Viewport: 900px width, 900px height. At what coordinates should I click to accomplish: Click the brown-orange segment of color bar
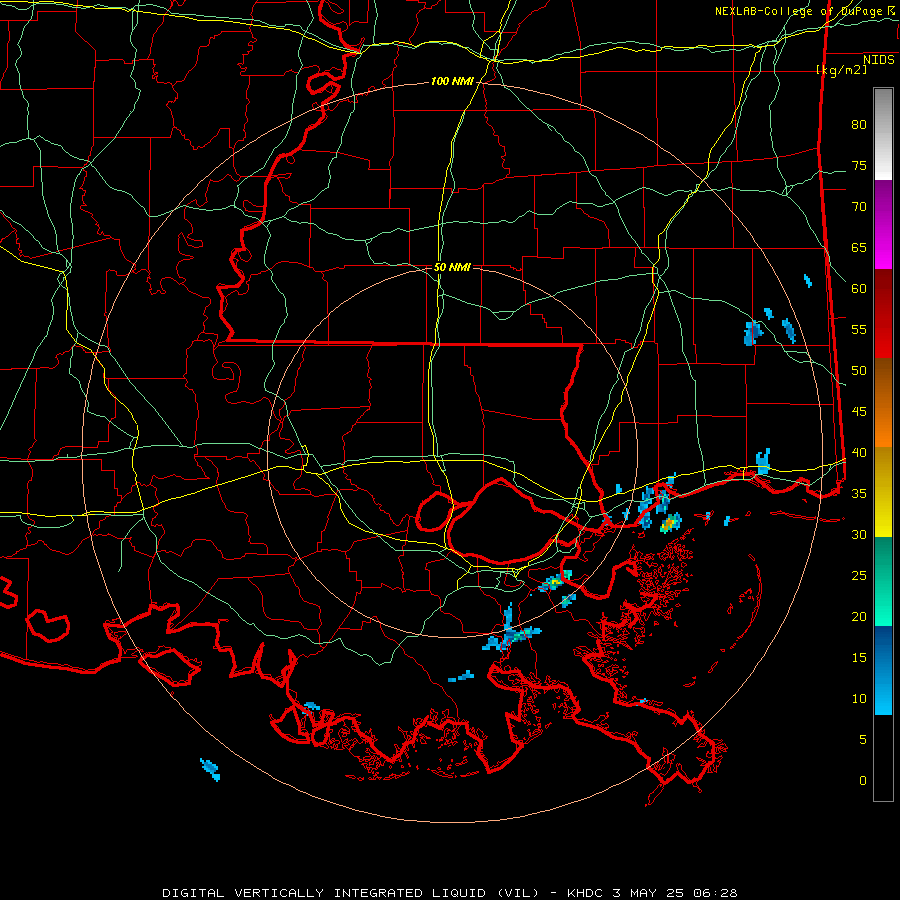(x=883, y=402)
